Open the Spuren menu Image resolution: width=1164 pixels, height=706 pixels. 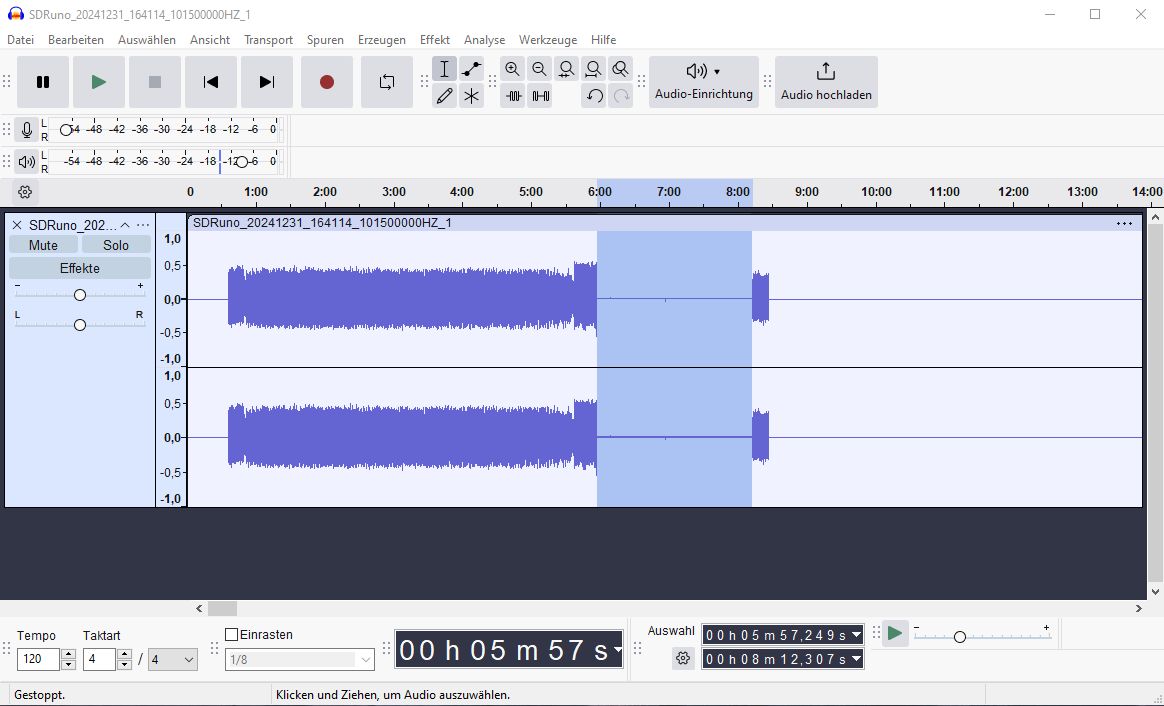pyautogui.click(x=325, y=40)
